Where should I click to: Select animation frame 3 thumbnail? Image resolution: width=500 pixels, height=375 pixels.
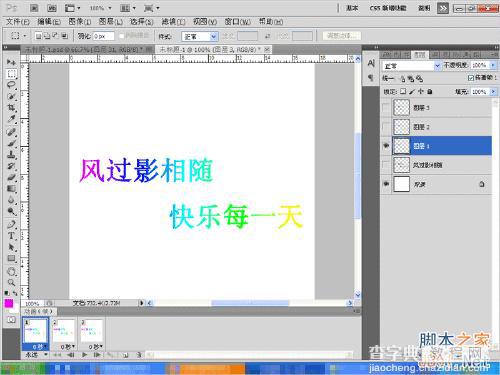(91, 330)
